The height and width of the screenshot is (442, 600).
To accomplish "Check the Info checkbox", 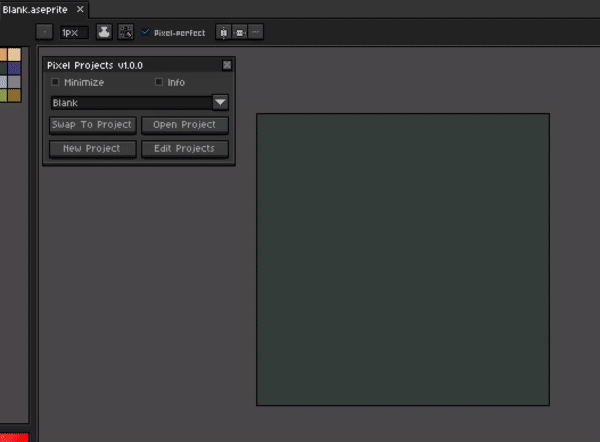I will coord(159,82).
